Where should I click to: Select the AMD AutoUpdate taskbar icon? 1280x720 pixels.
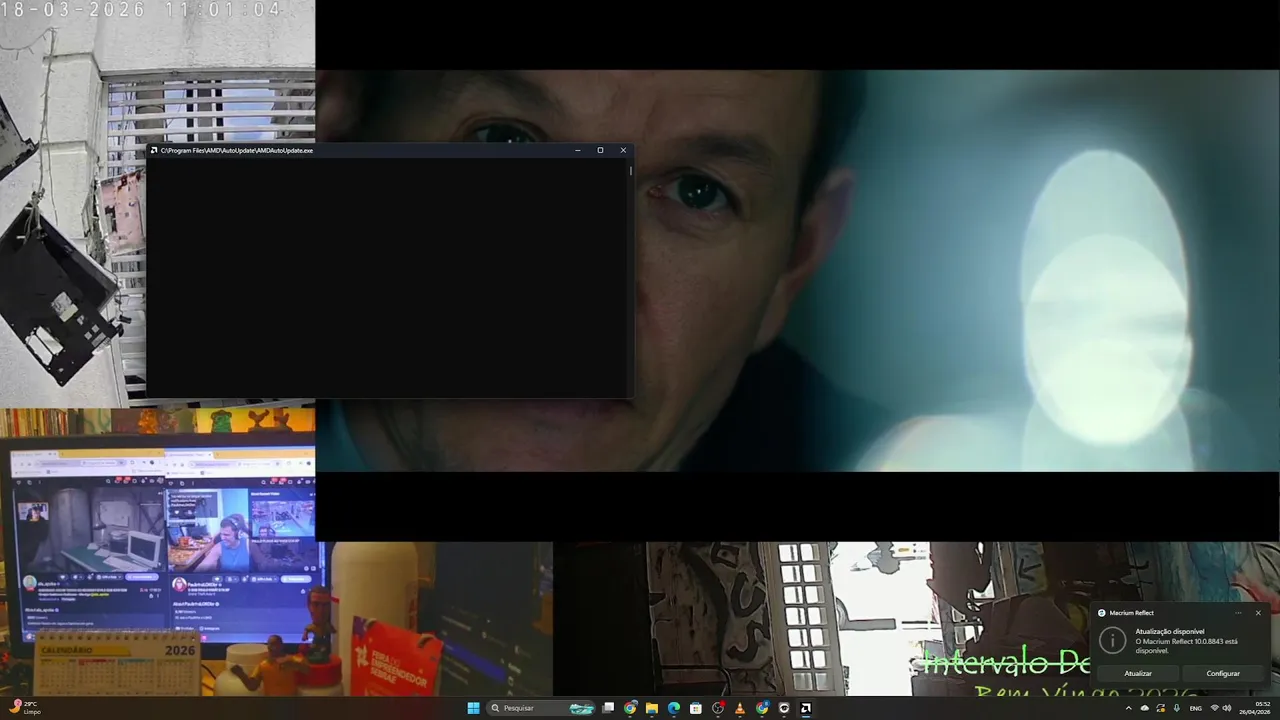[806, 708]
